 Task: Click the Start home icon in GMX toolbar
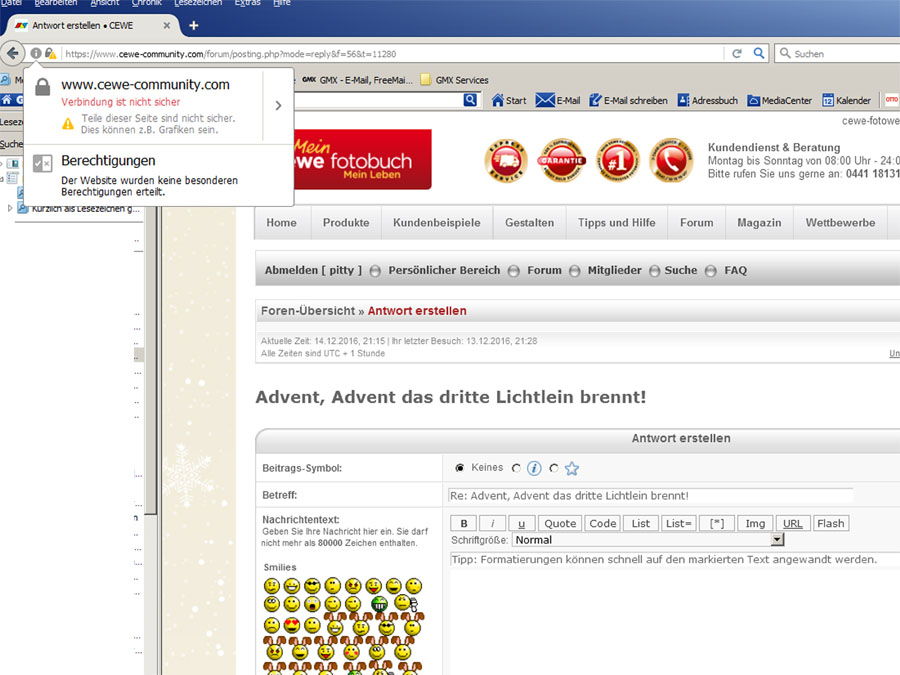tap(497, 100)
